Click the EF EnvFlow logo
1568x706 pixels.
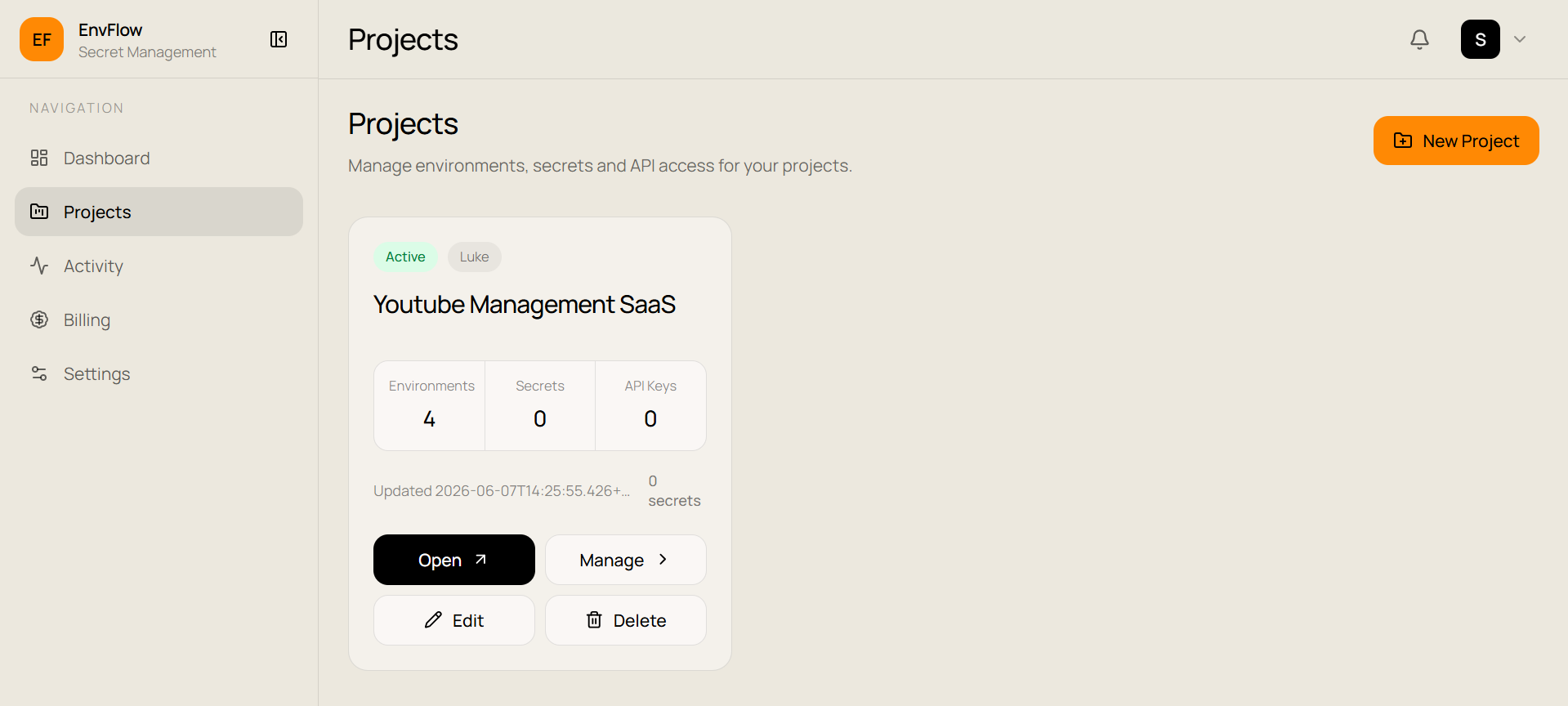42,39
